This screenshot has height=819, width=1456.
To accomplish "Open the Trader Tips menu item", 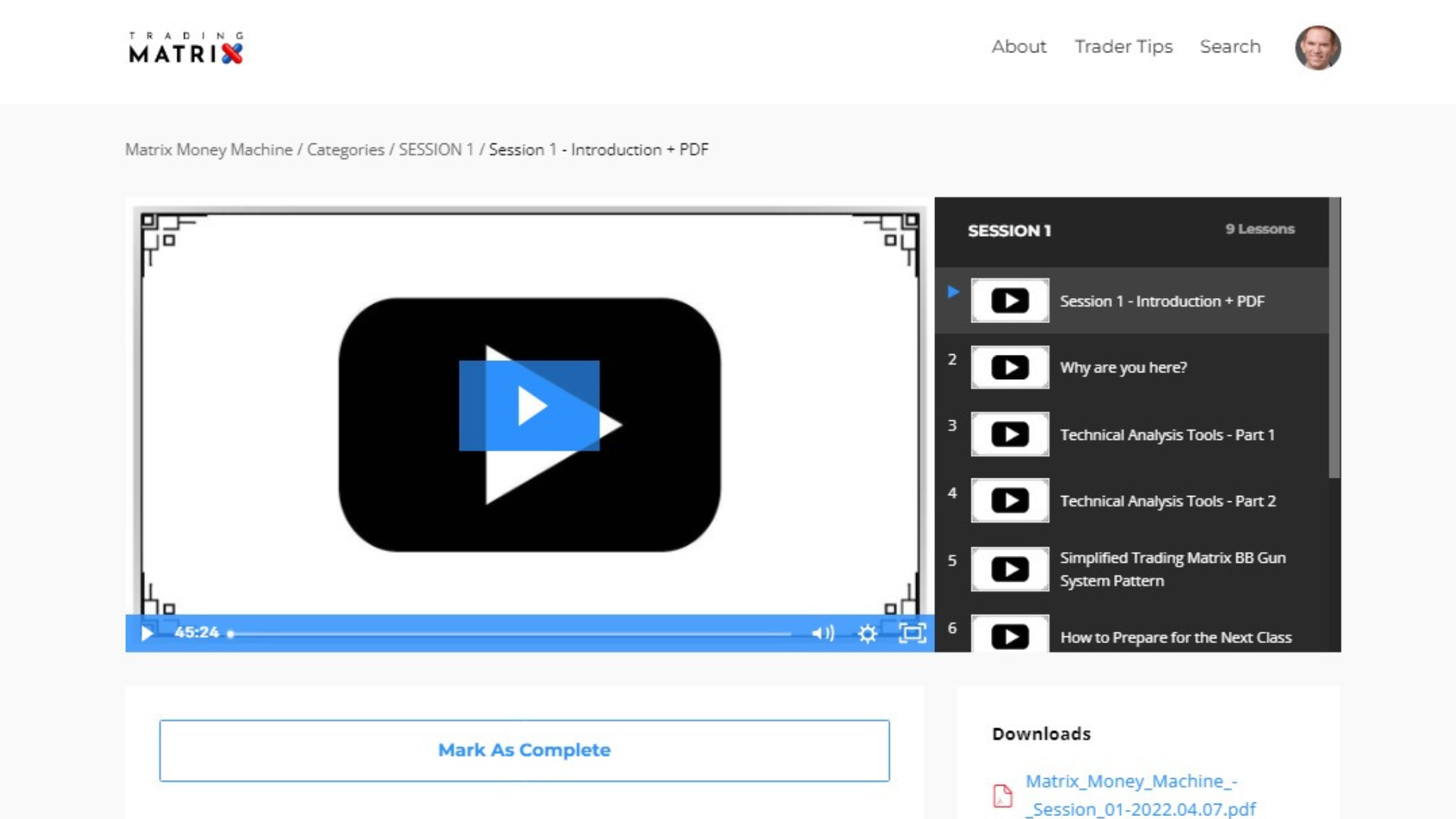I will click(1123, 47).
